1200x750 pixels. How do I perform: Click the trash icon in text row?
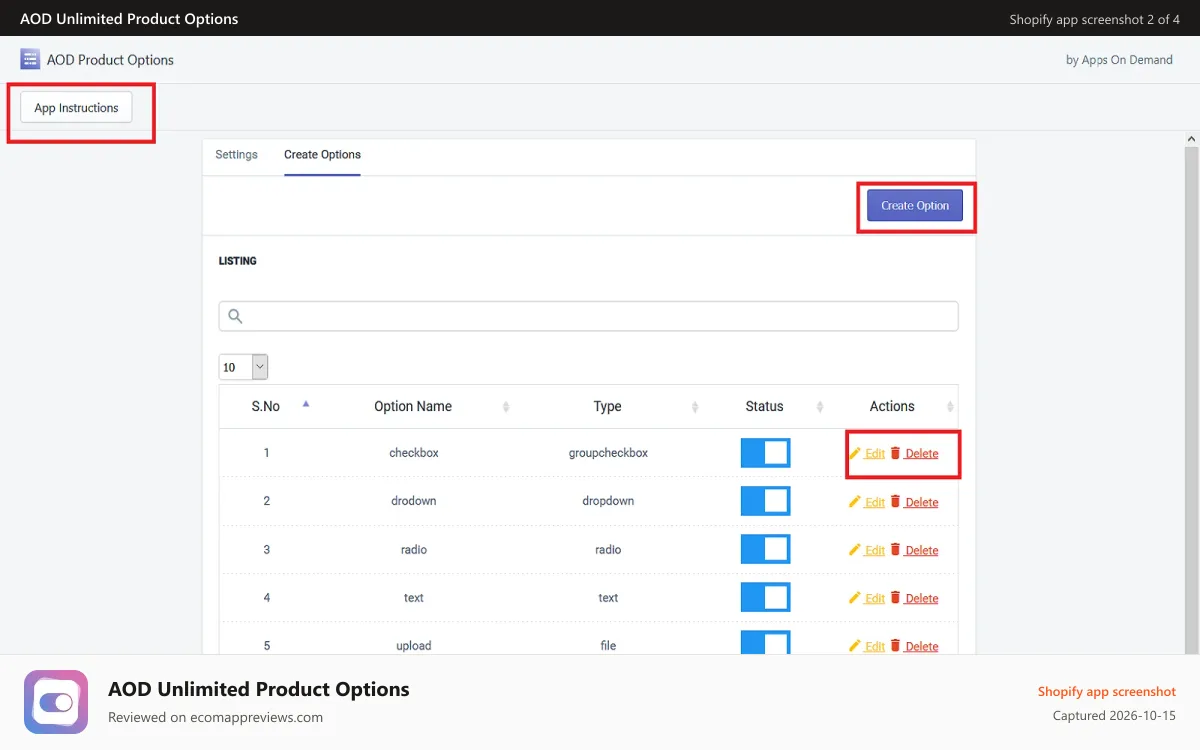[x=895, y=597]
